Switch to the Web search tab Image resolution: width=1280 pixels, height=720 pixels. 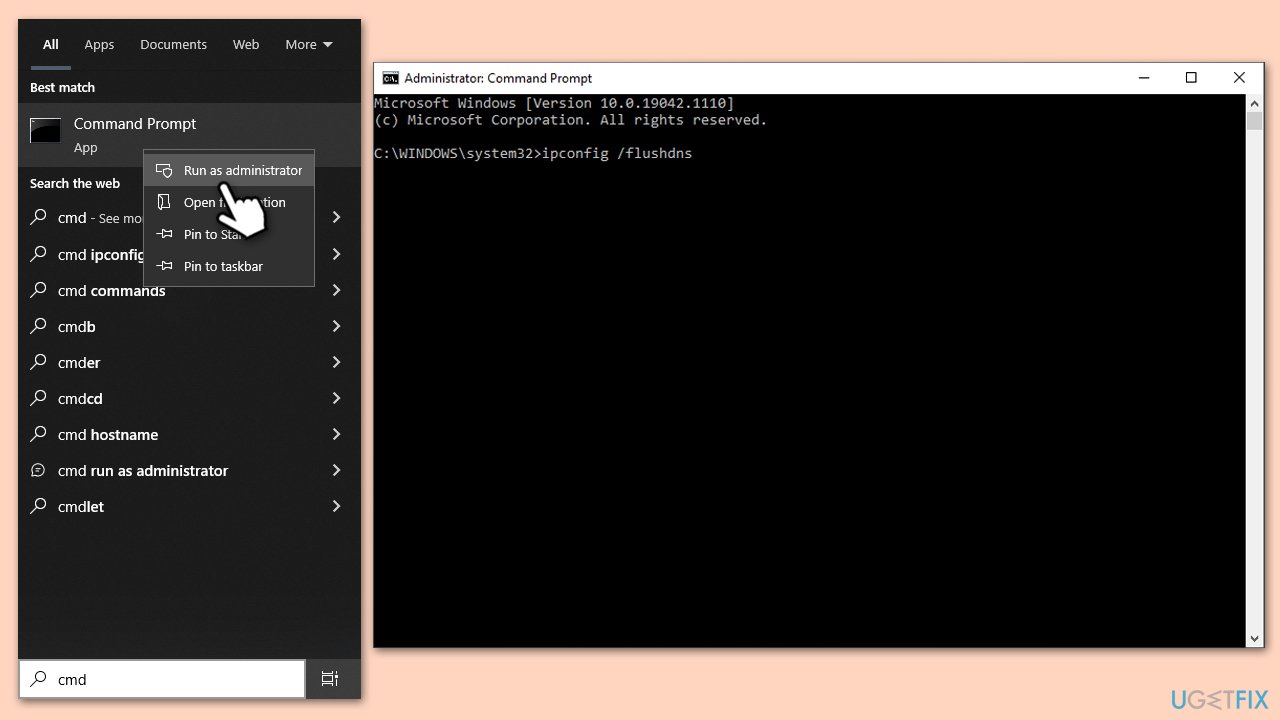click(x=246, y=44)
